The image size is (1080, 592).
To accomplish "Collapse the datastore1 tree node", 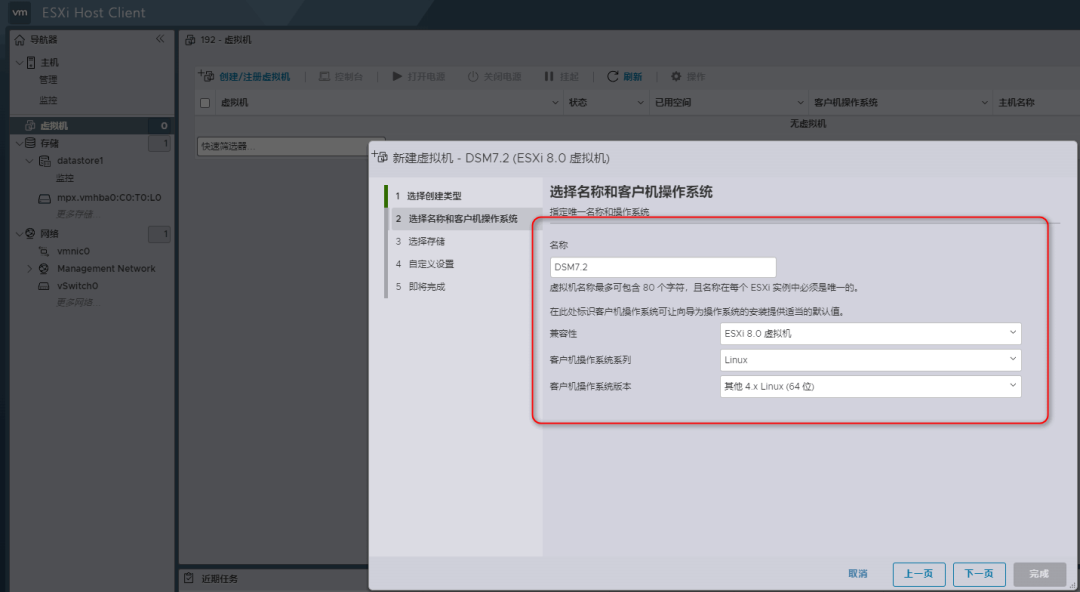I will click(x=30, y=161).
